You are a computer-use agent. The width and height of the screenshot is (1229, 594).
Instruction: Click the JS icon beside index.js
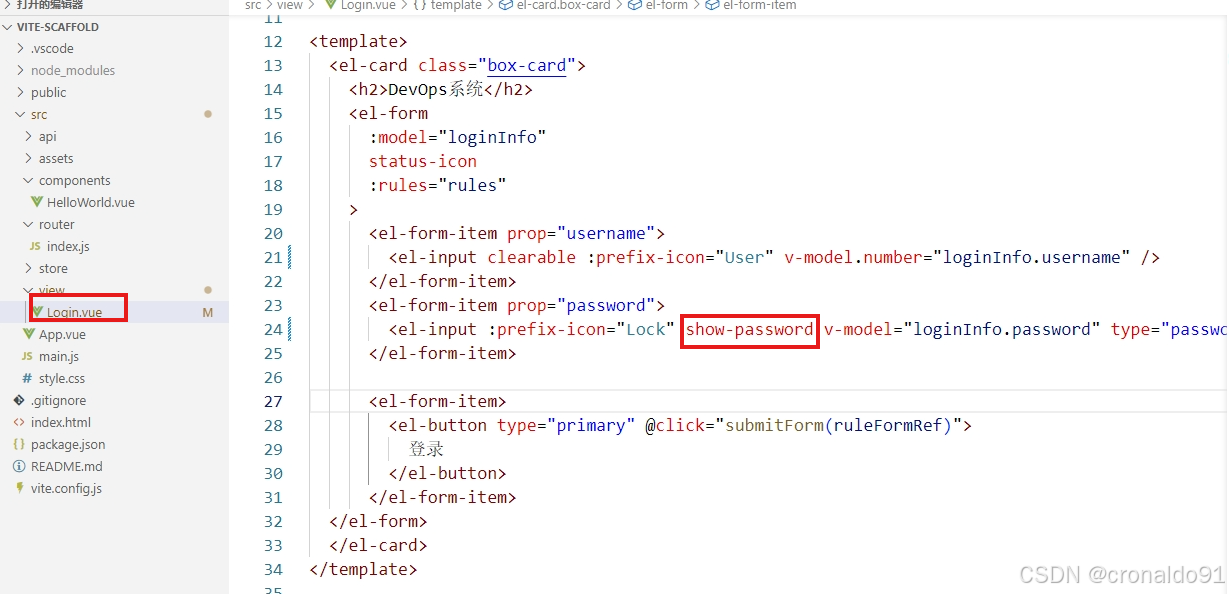pos(35,246)
